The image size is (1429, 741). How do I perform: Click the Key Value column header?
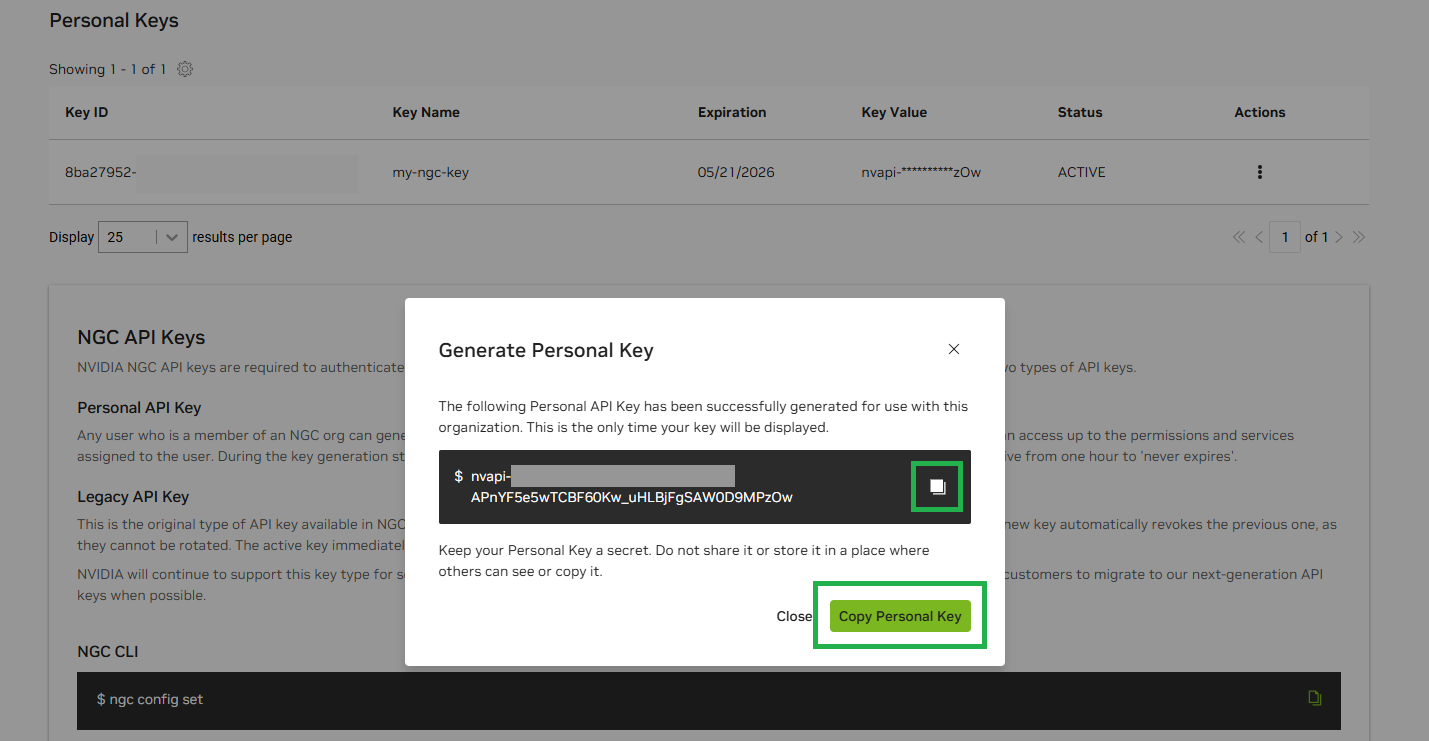[x=894, y=112]
